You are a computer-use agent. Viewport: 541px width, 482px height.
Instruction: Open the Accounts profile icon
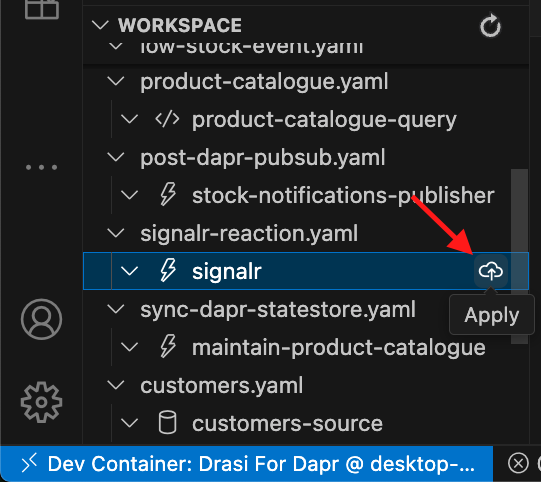click(x=41, y=319)
